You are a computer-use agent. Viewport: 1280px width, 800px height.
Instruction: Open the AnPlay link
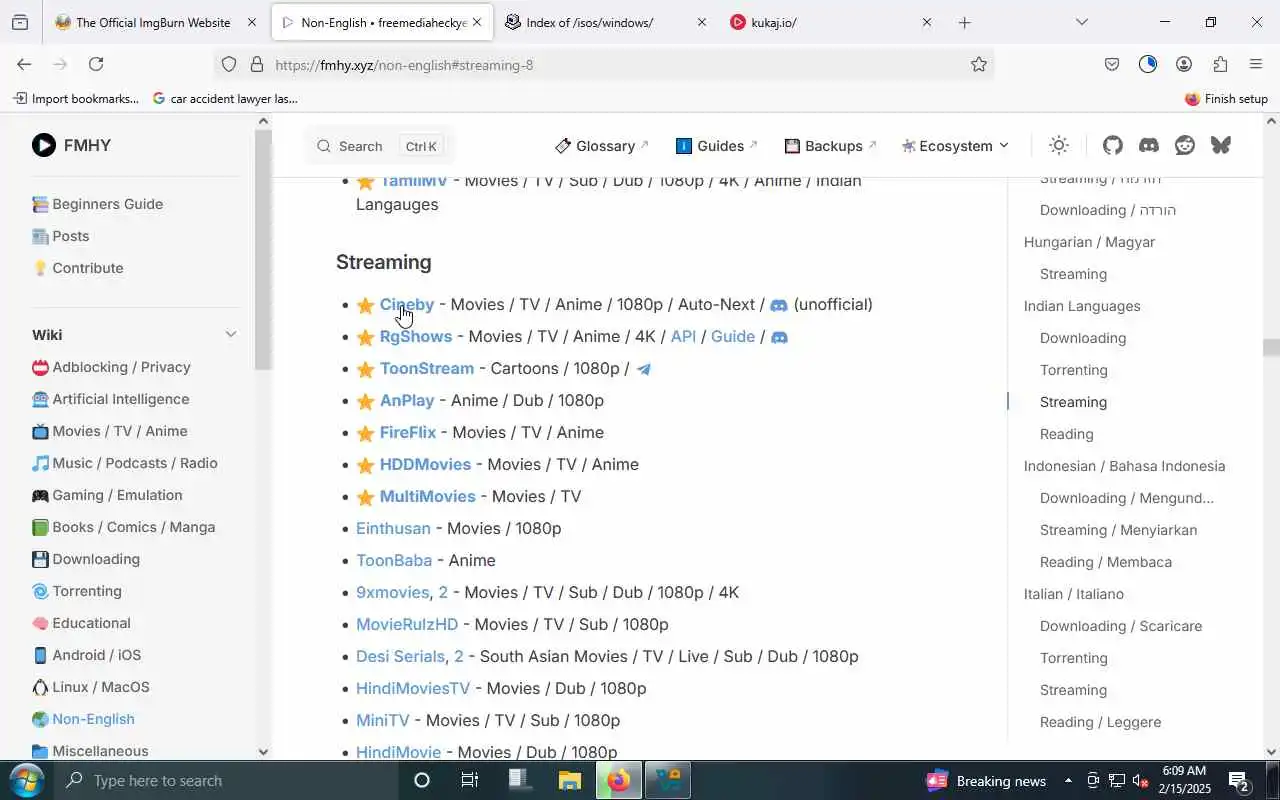pyautogui.click(x=407, y=401)
